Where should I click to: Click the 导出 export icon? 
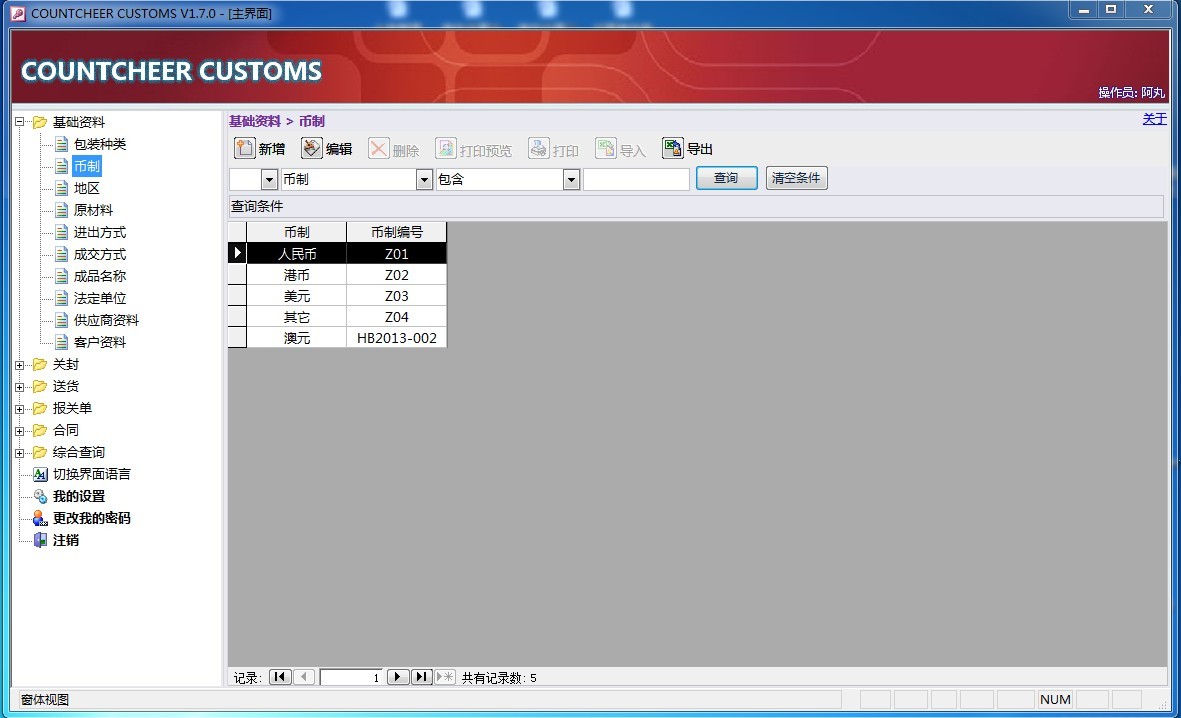673,148
